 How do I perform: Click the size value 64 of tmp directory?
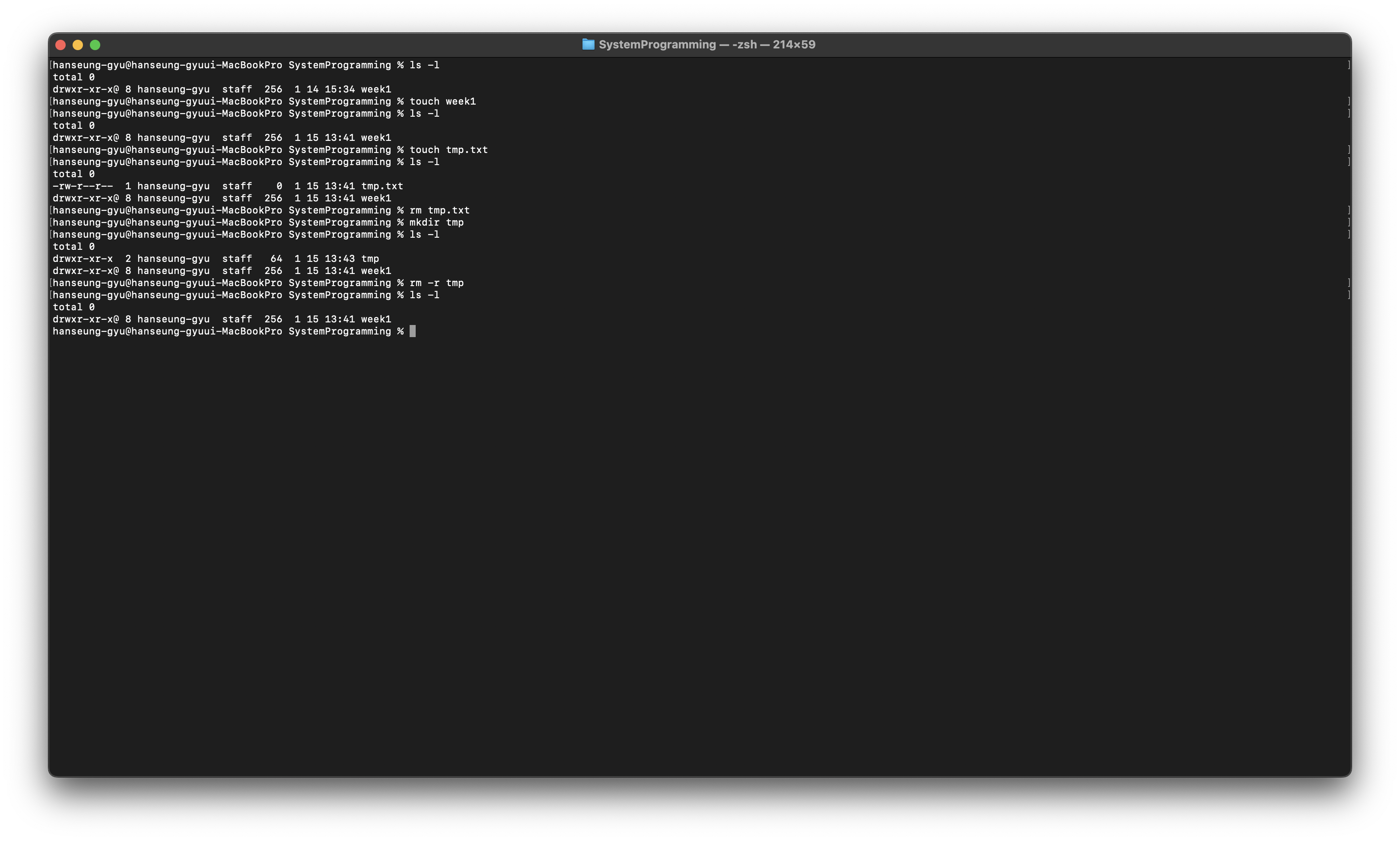click(x=276, y=259)
